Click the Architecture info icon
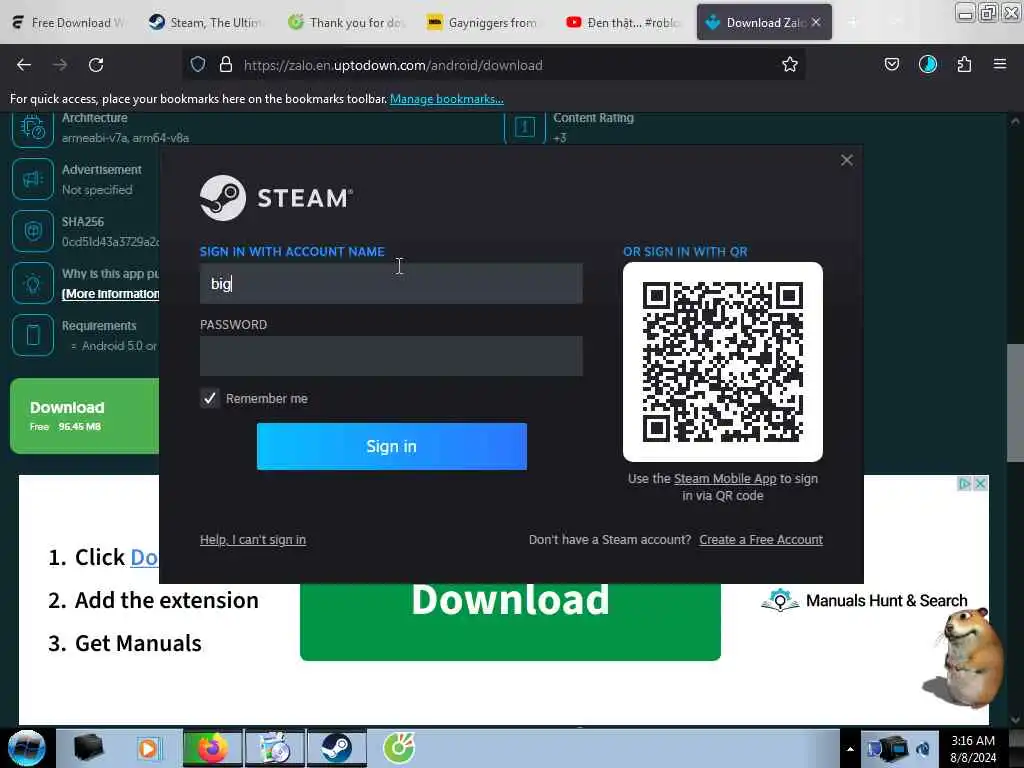Image resolution: width=1024 pixels, height=768 pixels. pyautogui.click(x=33, y=128)
